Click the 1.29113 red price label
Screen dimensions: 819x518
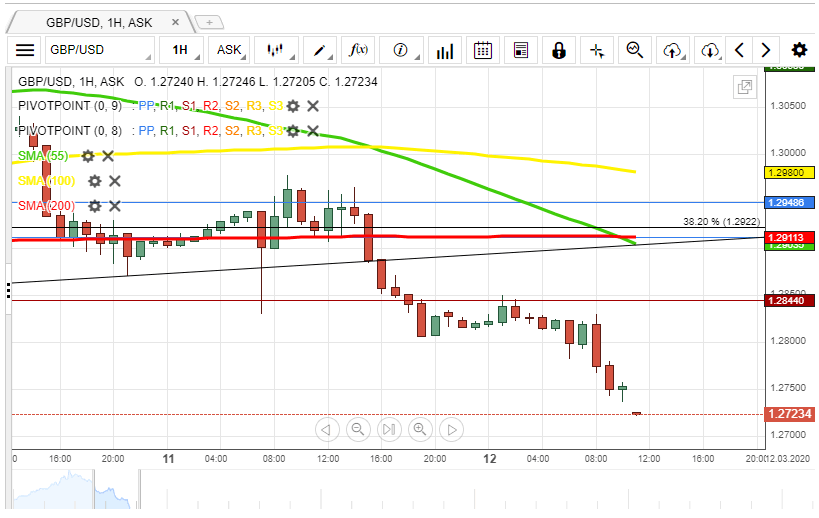pos(789,238)
